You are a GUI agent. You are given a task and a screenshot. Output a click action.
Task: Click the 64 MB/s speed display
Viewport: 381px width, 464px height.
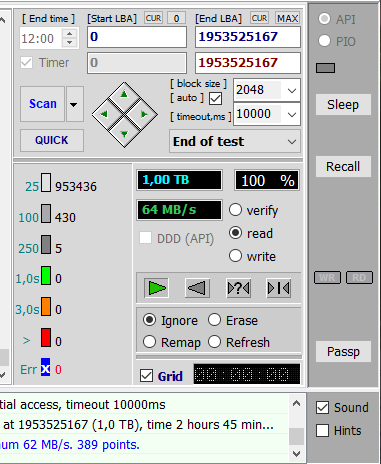click(x=179, y=210)
